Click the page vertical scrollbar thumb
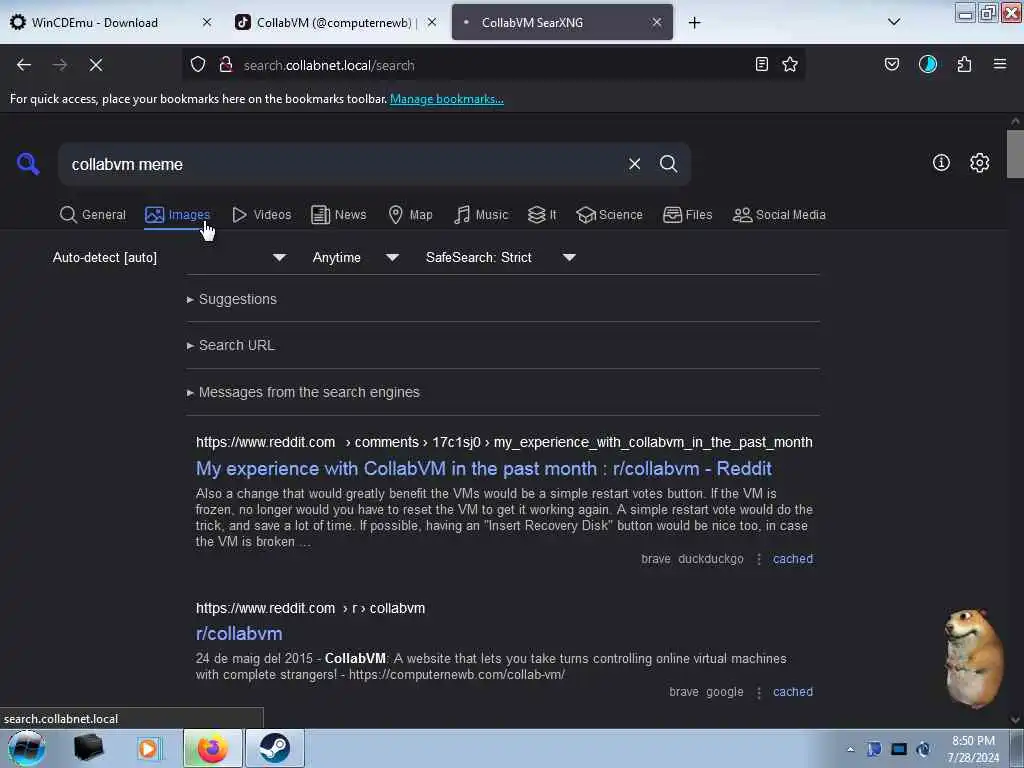 pyautogui.click(x=1015, y=154)
